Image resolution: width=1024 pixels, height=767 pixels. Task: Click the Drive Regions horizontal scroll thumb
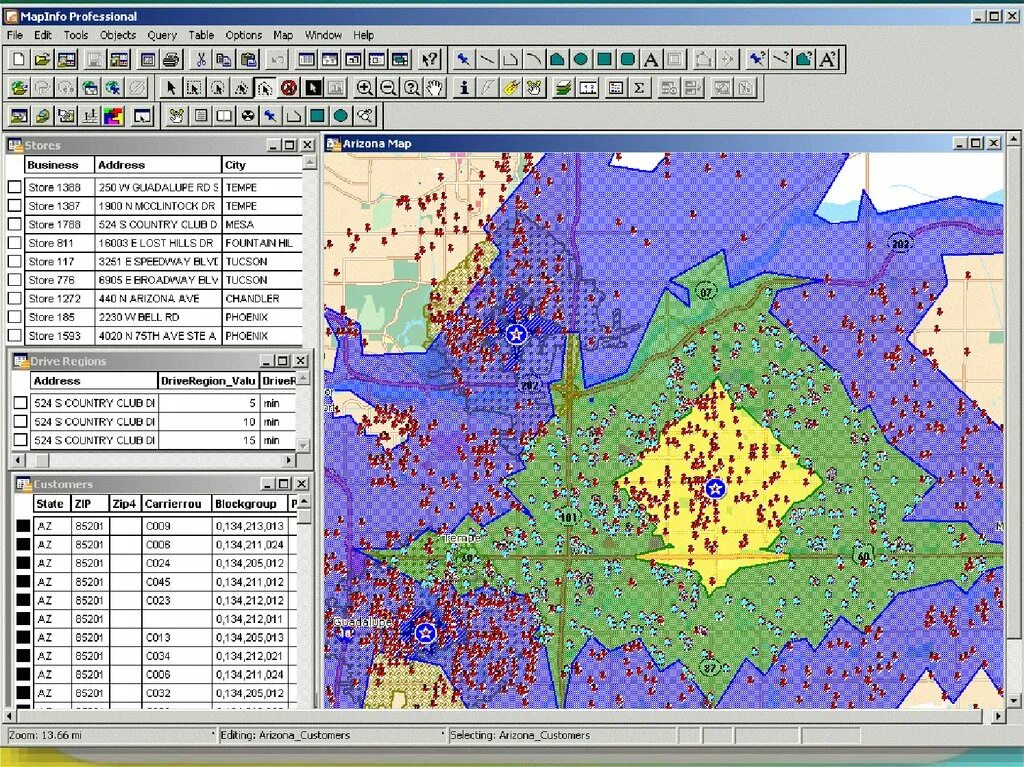pos(41,460)
